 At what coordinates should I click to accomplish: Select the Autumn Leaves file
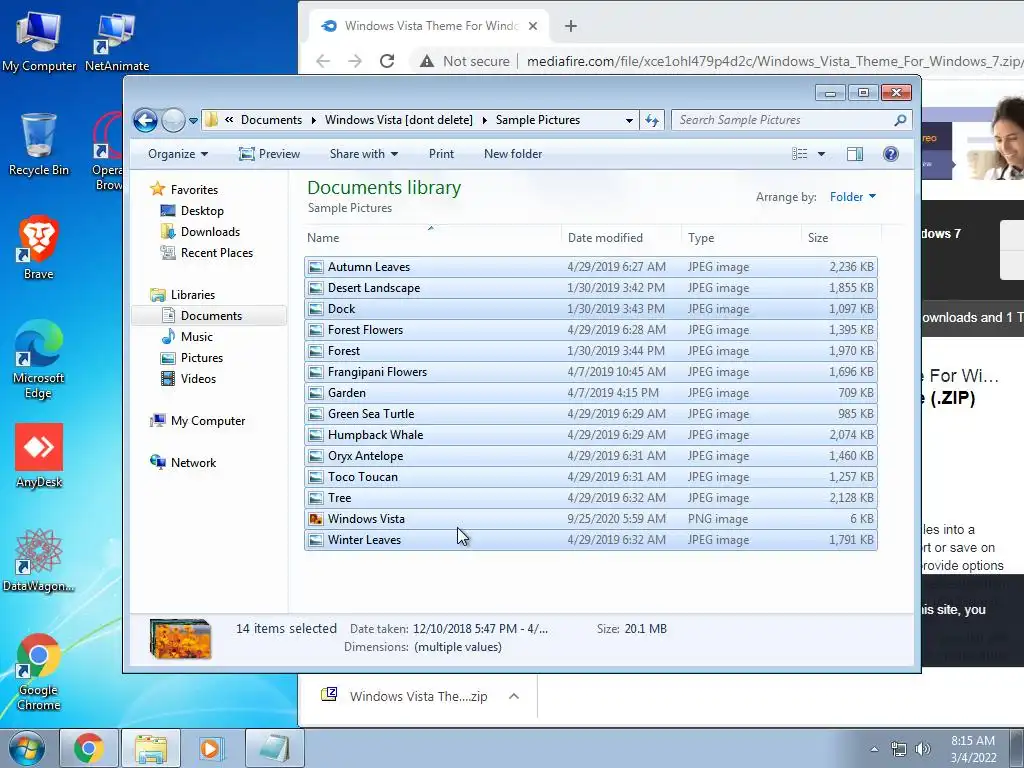pyautogui.click(x=590, y=266)
